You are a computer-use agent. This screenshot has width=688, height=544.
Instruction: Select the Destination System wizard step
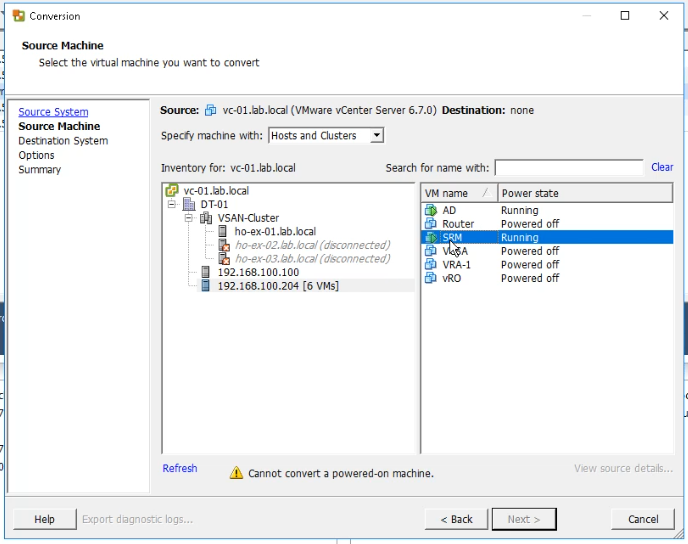pyautogui.click(x=63, y=141)
